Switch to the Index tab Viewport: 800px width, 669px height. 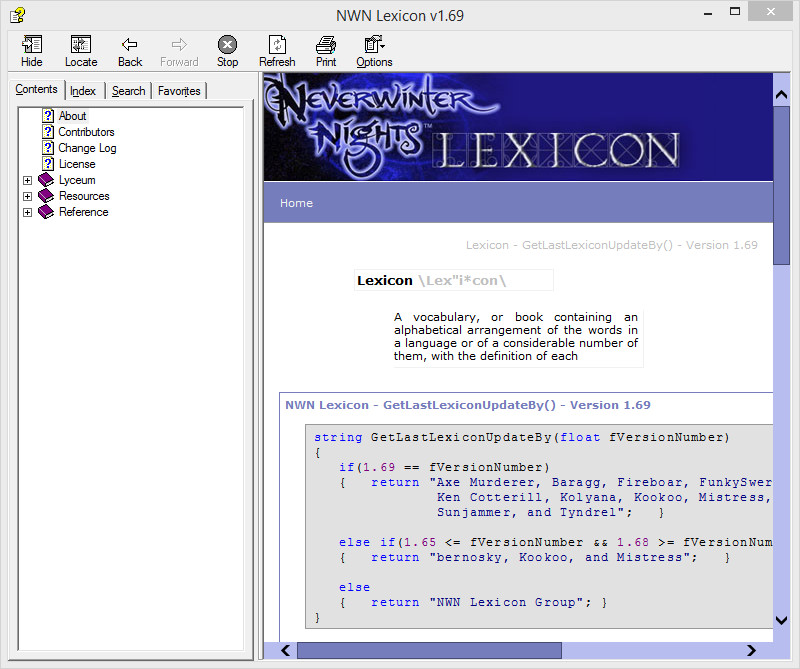point(83,91)
